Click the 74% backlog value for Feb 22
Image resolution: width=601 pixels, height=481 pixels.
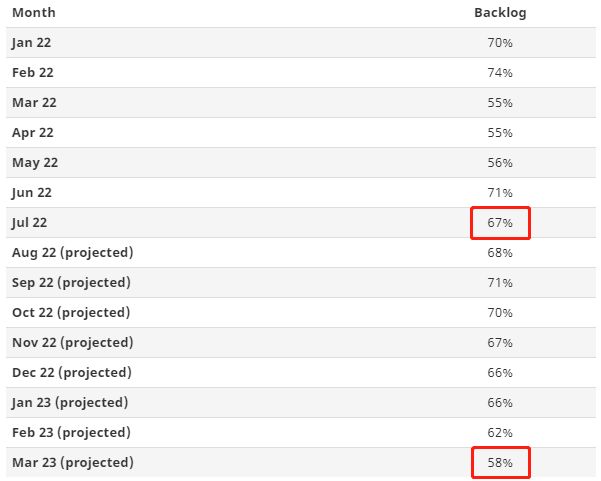point(500,73)
